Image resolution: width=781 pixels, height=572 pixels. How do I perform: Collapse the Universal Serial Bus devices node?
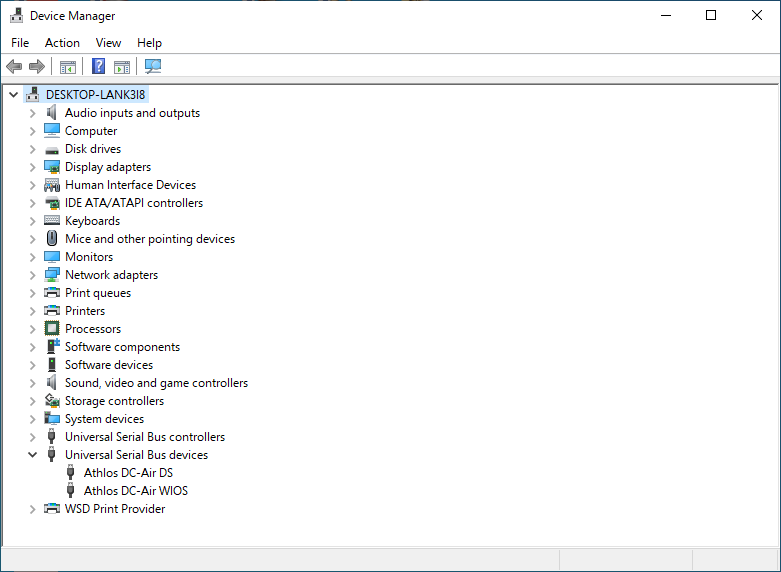click(32, 455)
